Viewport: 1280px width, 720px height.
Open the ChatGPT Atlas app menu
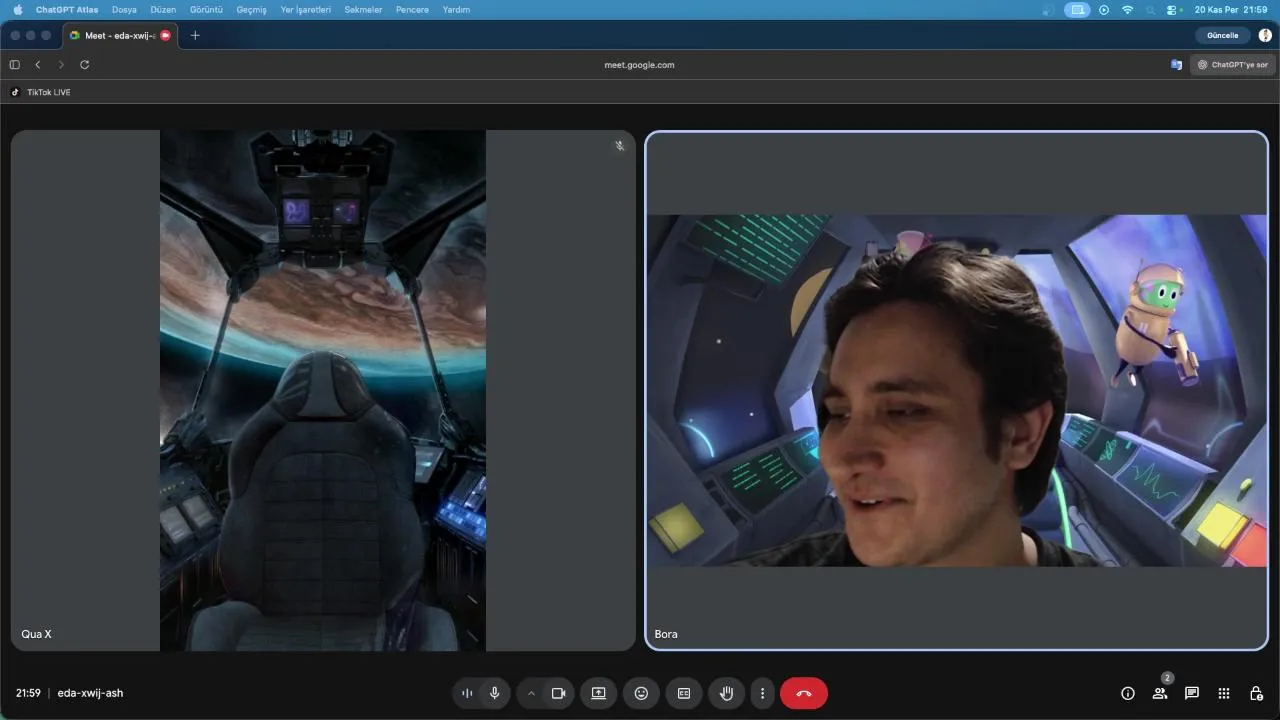(67, 9)
